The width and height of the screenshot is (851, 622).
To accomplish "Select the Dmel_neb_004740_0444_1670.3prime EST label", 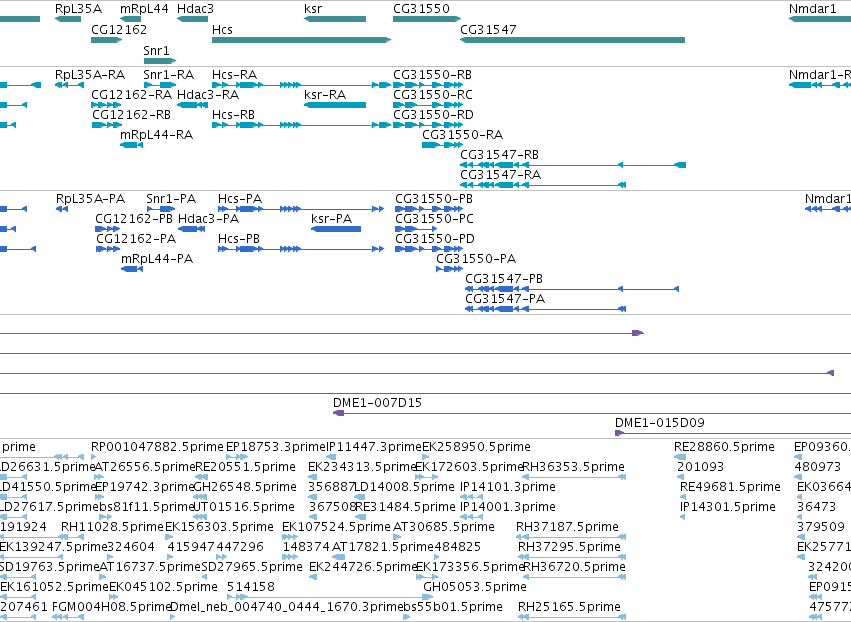I will [287, 607].
